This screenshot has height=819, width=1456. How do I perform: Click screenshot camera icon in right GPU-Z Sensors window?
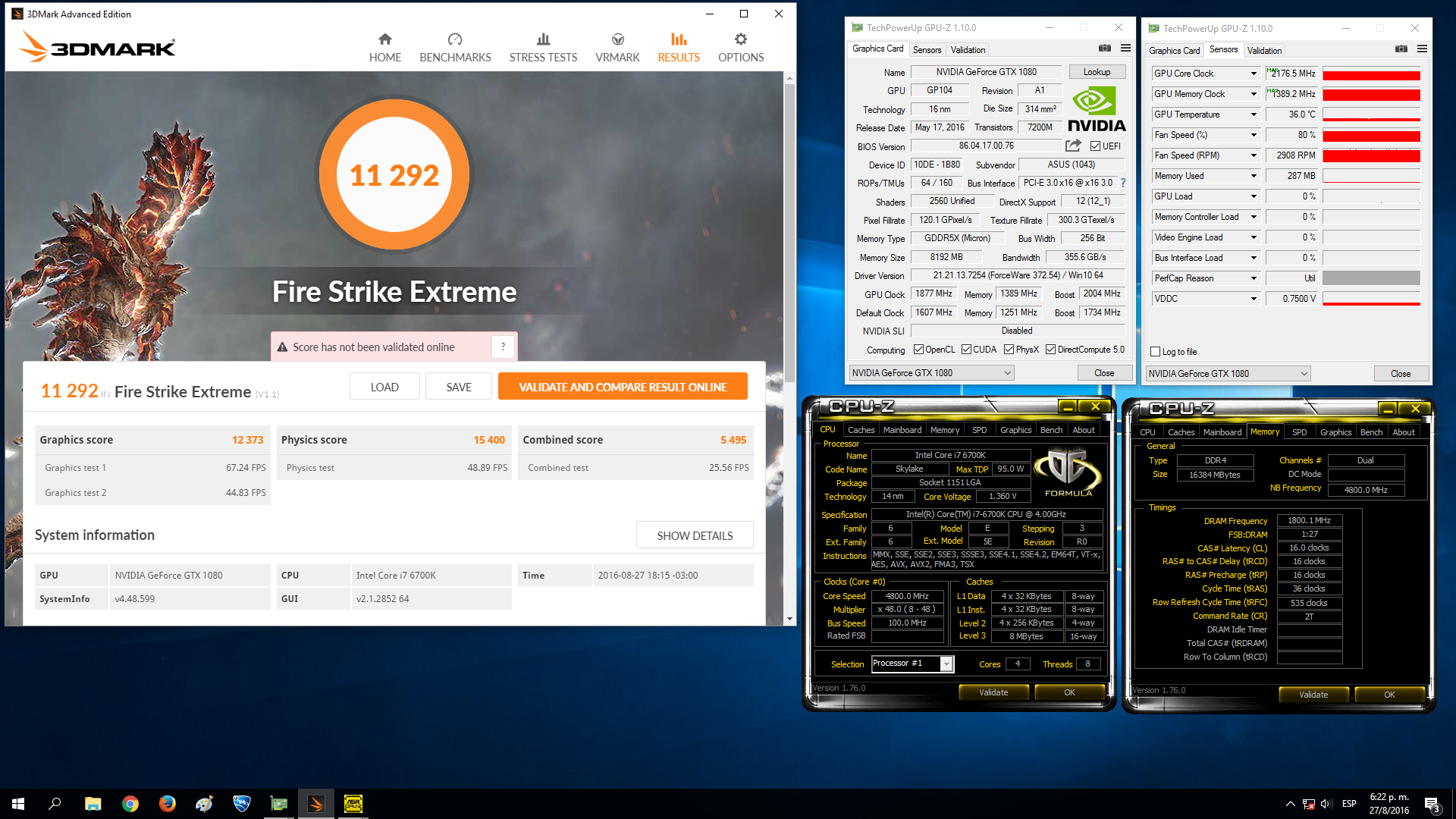[x=1401, y=49]
